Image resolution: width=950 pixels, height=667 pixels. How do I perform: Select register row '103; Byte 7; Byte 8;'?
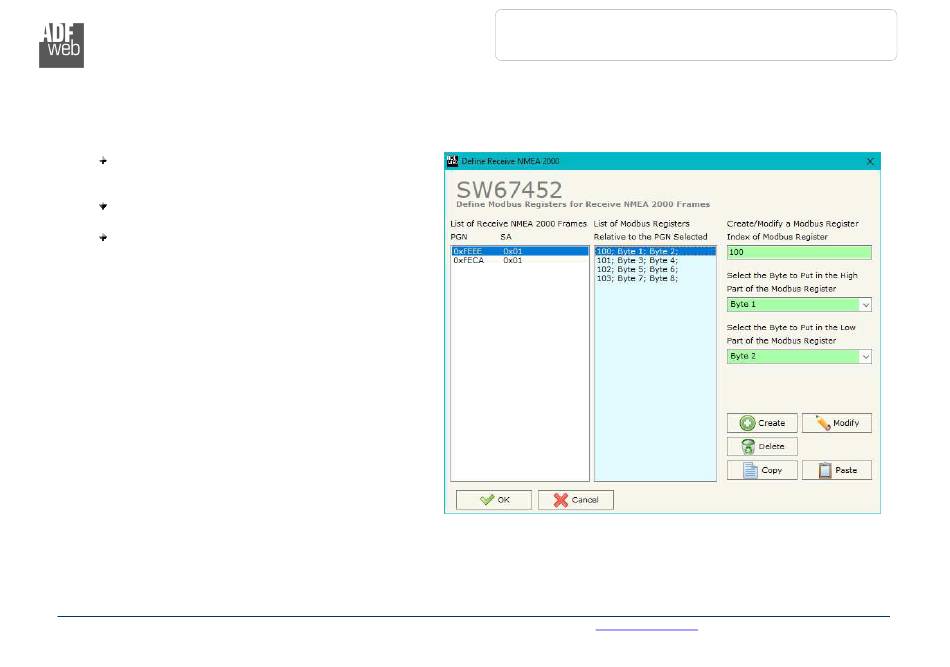pyautogui.click(x=655, y=278)
